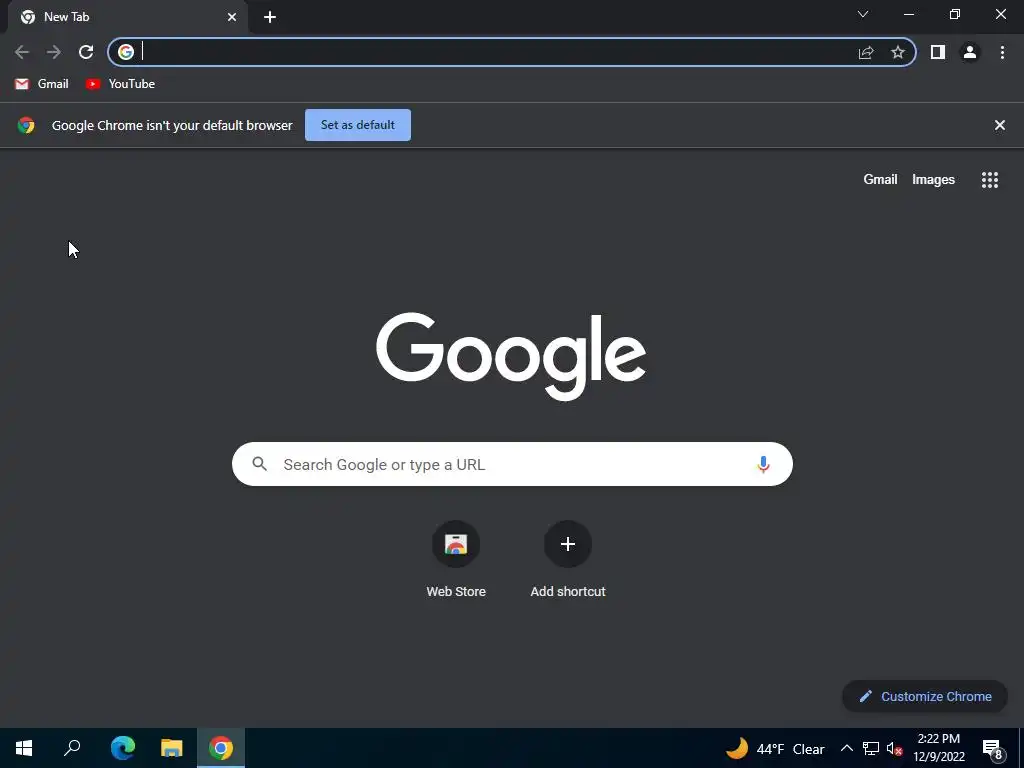Open Chrome three-dot menu
Viewport: 1024px width, 768px height.
point(1002,52)
